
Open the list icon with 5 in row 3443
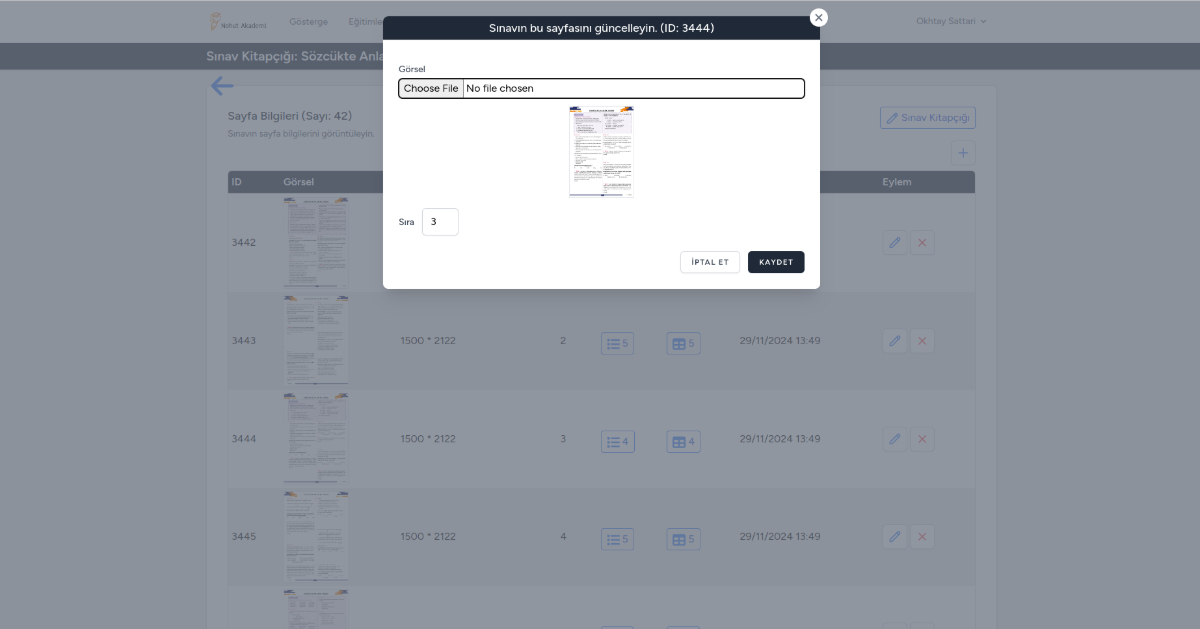pos(617,343)
